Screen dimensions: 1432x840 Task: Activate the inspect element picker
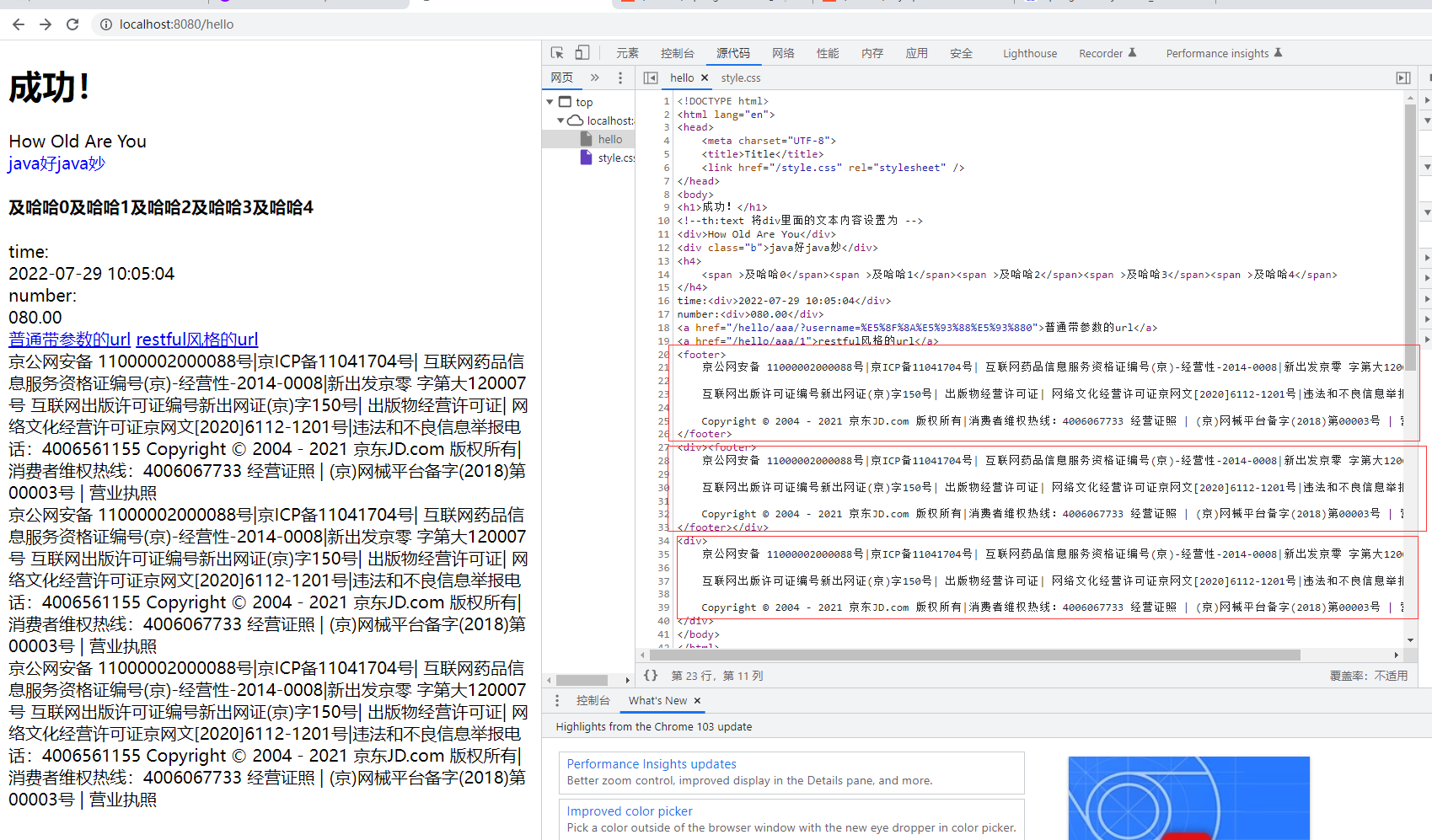[x=557, y=53]
